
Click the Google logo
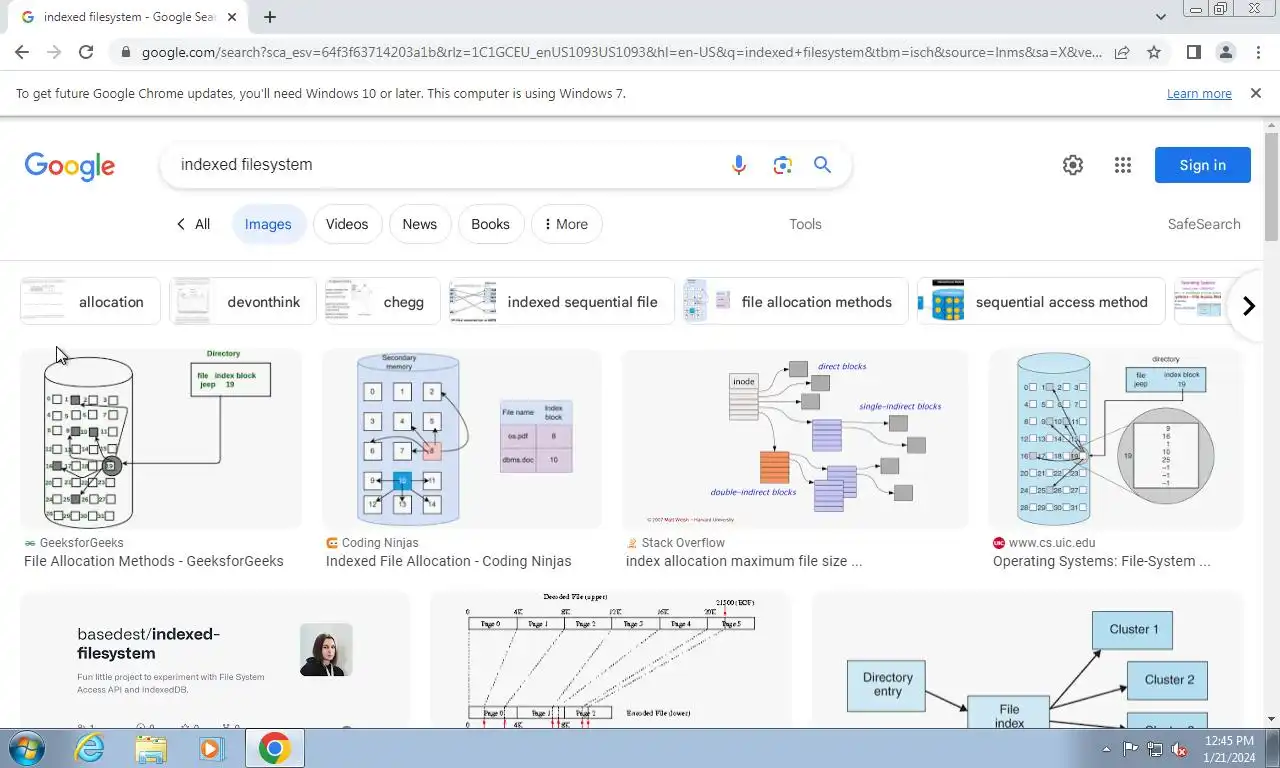point(70,166)
